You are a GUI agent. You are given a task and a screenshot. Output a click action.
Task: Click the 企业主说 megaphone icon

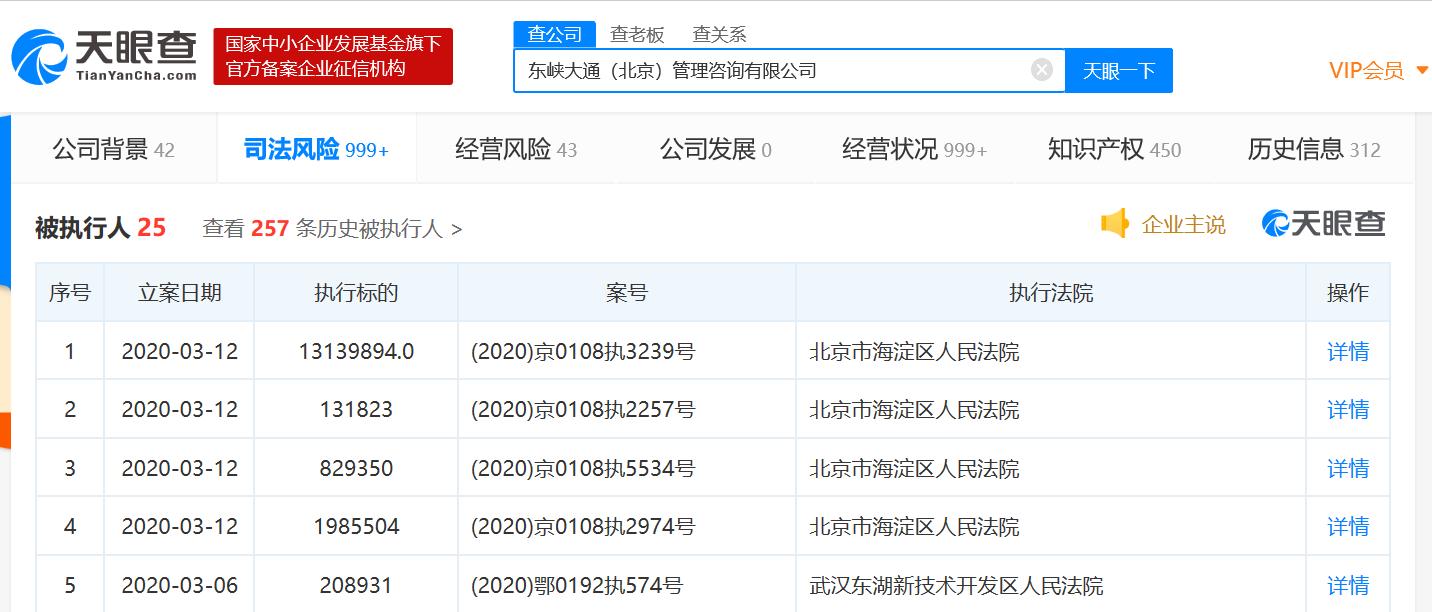[1114, 224]
